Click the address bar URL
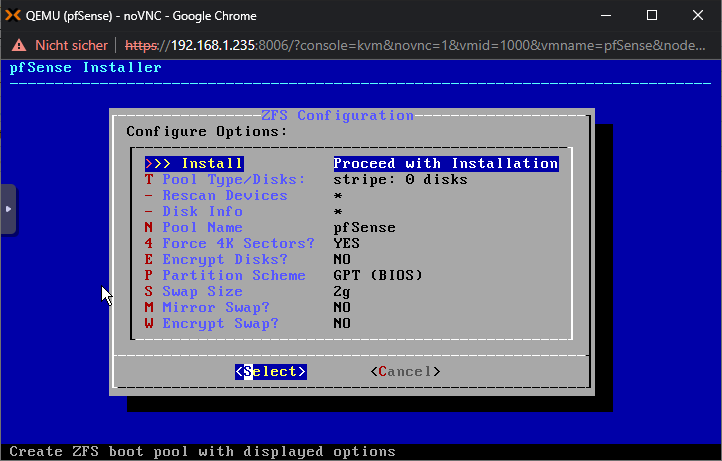This screenshot has height=461, width=722. [414, 45]
